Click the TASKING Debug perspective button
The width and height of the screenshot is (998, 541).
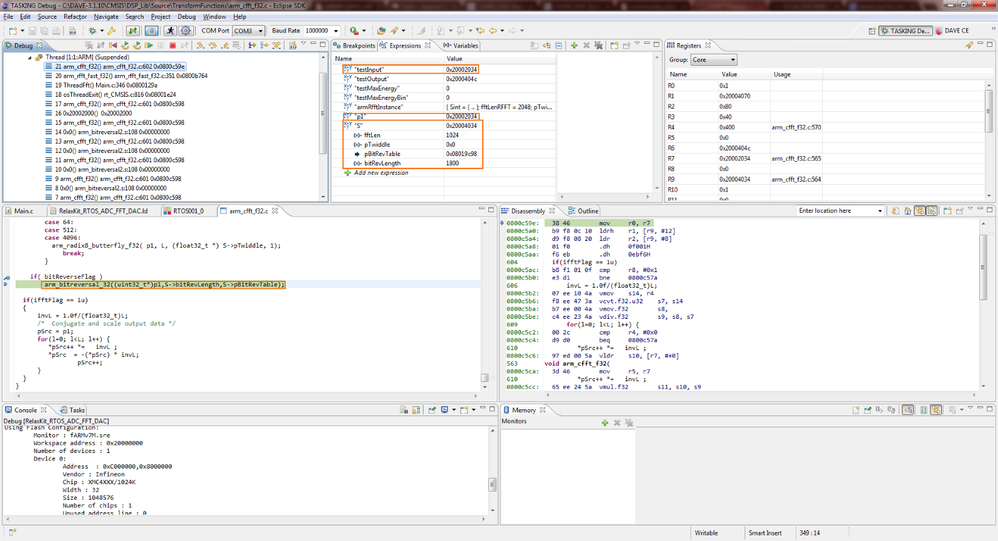904,31
